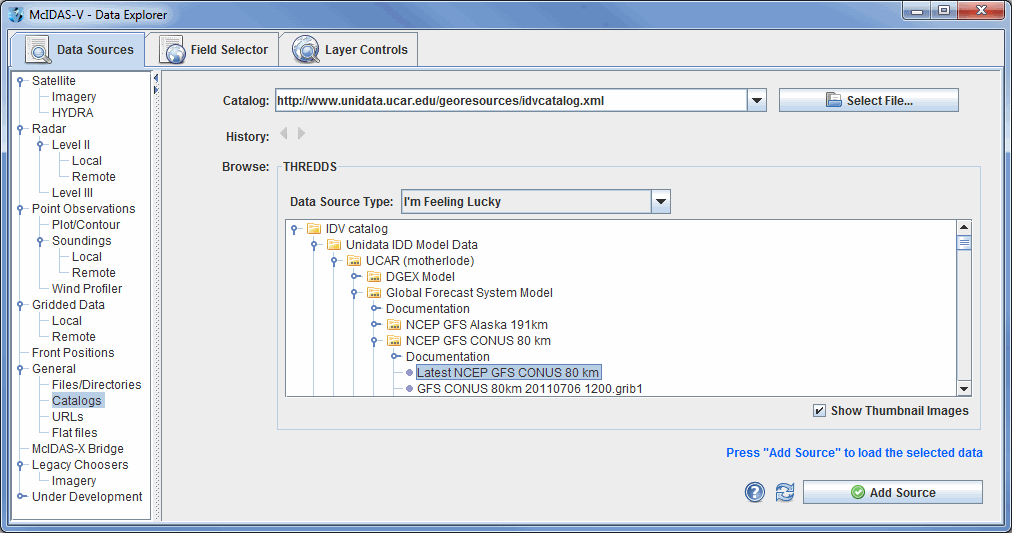Select Imagery under Legacy Choosers
1012x533 pixels.
pos(74,481)
